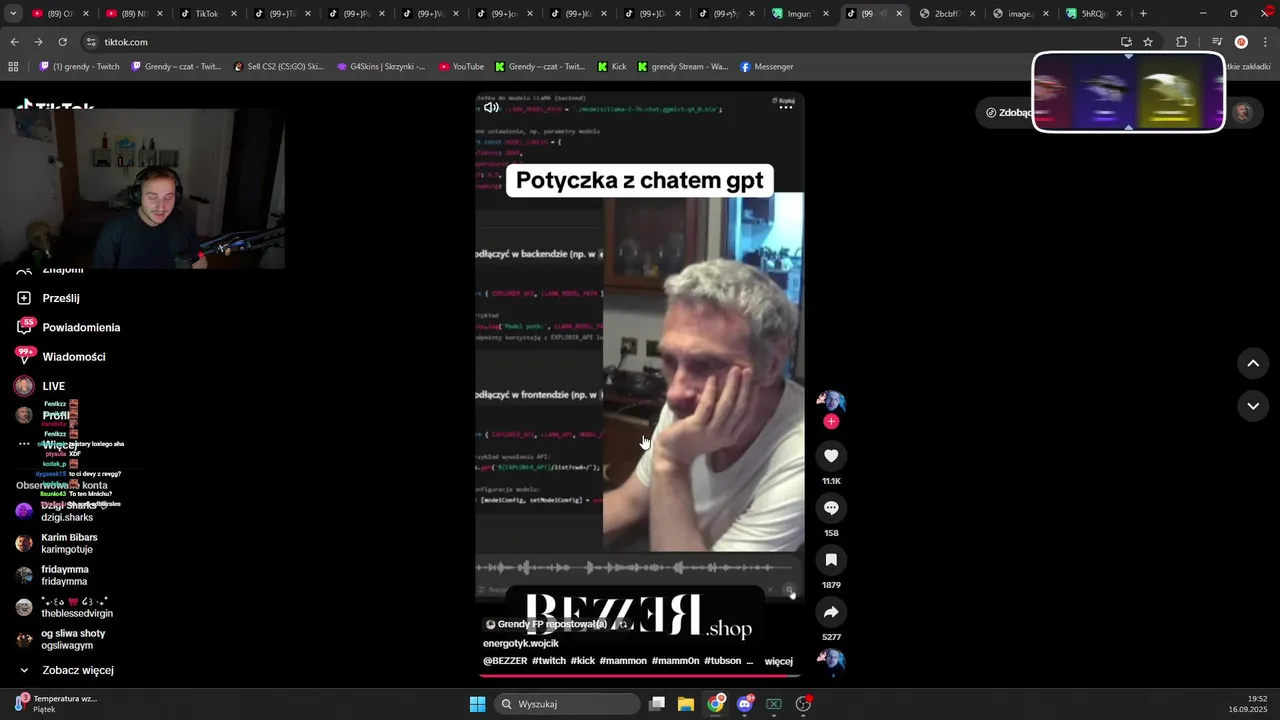Open the G4Skins | Skrzynki bookmark
1280x720 pixels.
click(380, 67)
